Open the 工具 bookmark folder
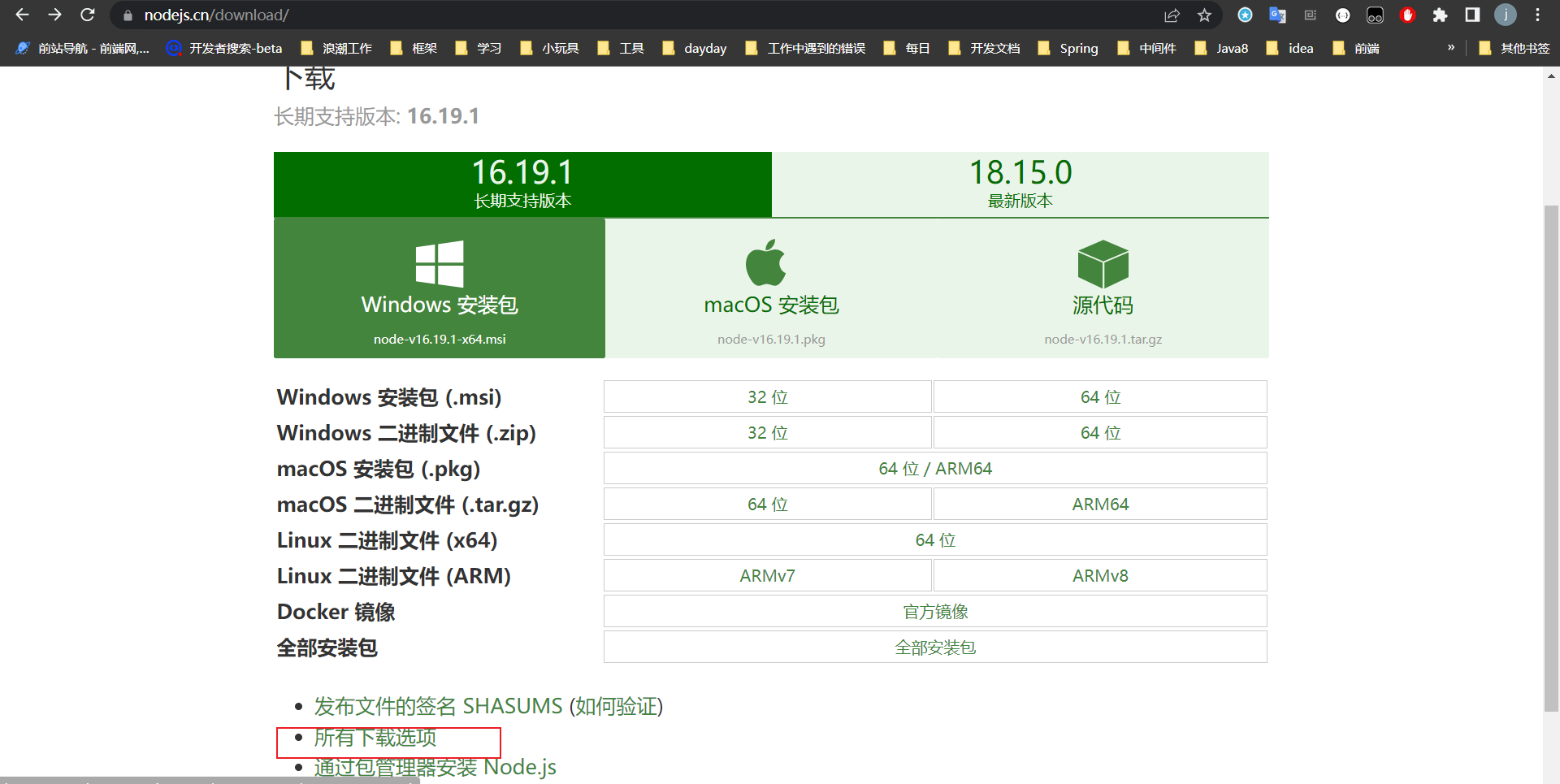 621,48
